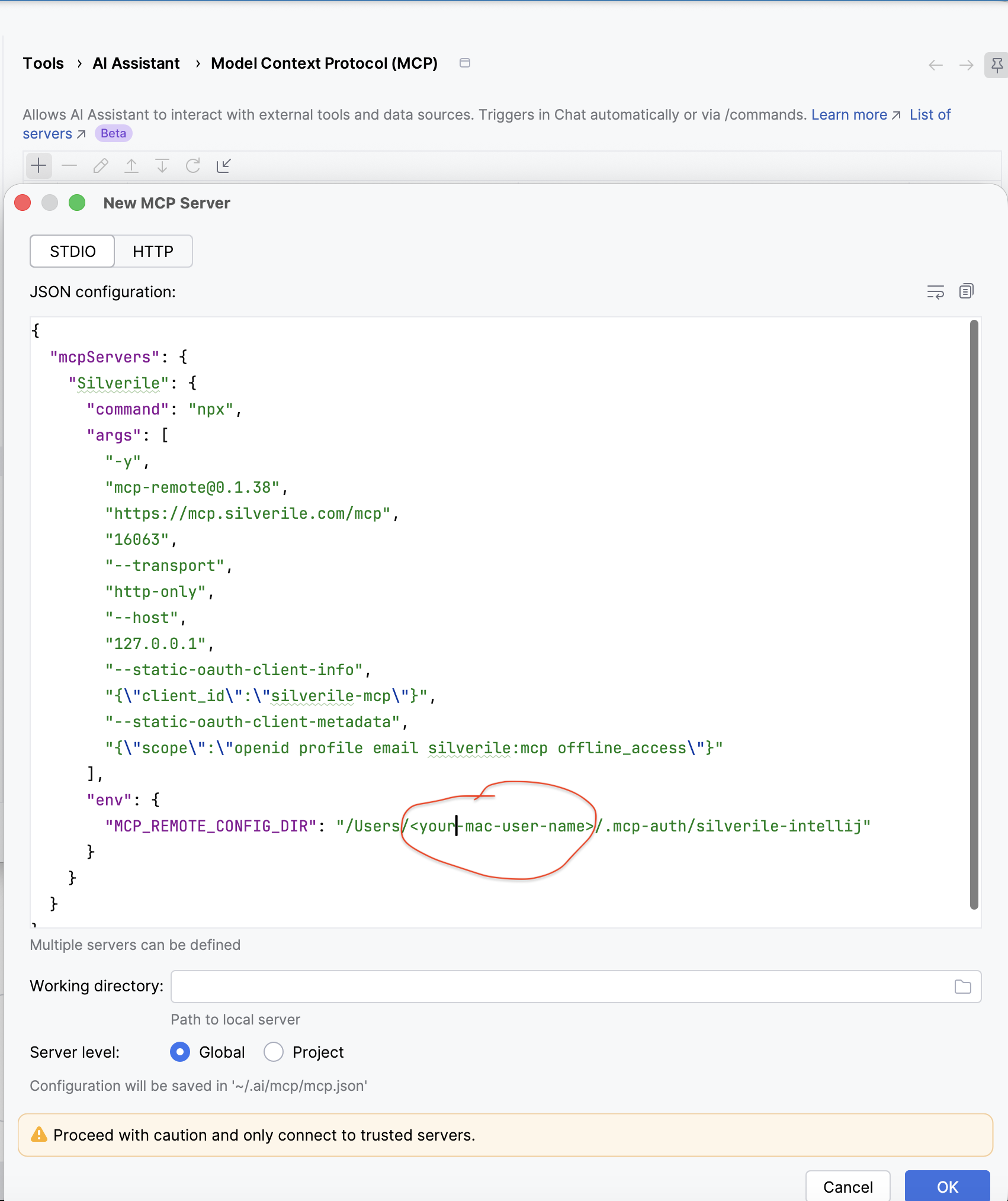
Task: Select the Global server level radio
Action: pos(180,1052)
